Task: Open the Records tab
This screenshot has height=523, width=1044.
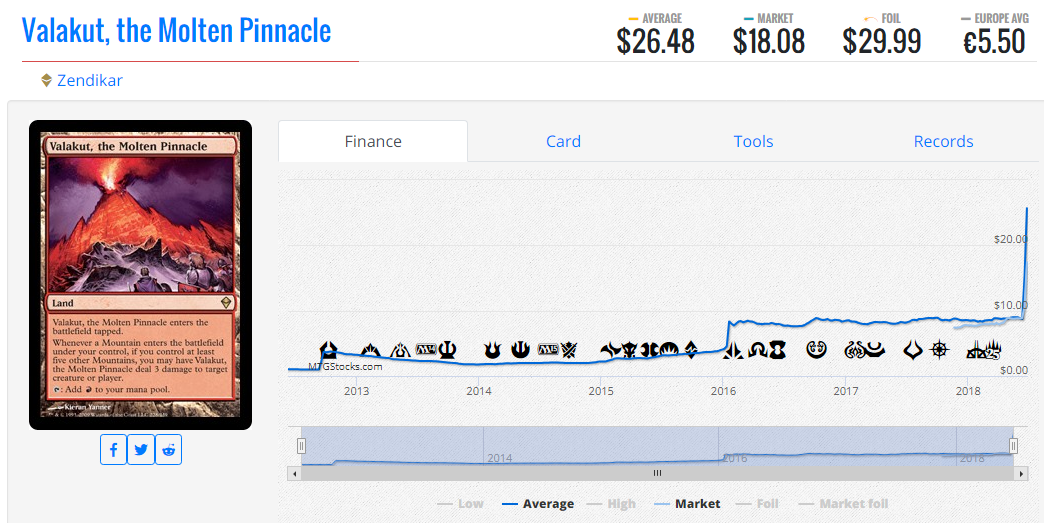Action: 943,141
